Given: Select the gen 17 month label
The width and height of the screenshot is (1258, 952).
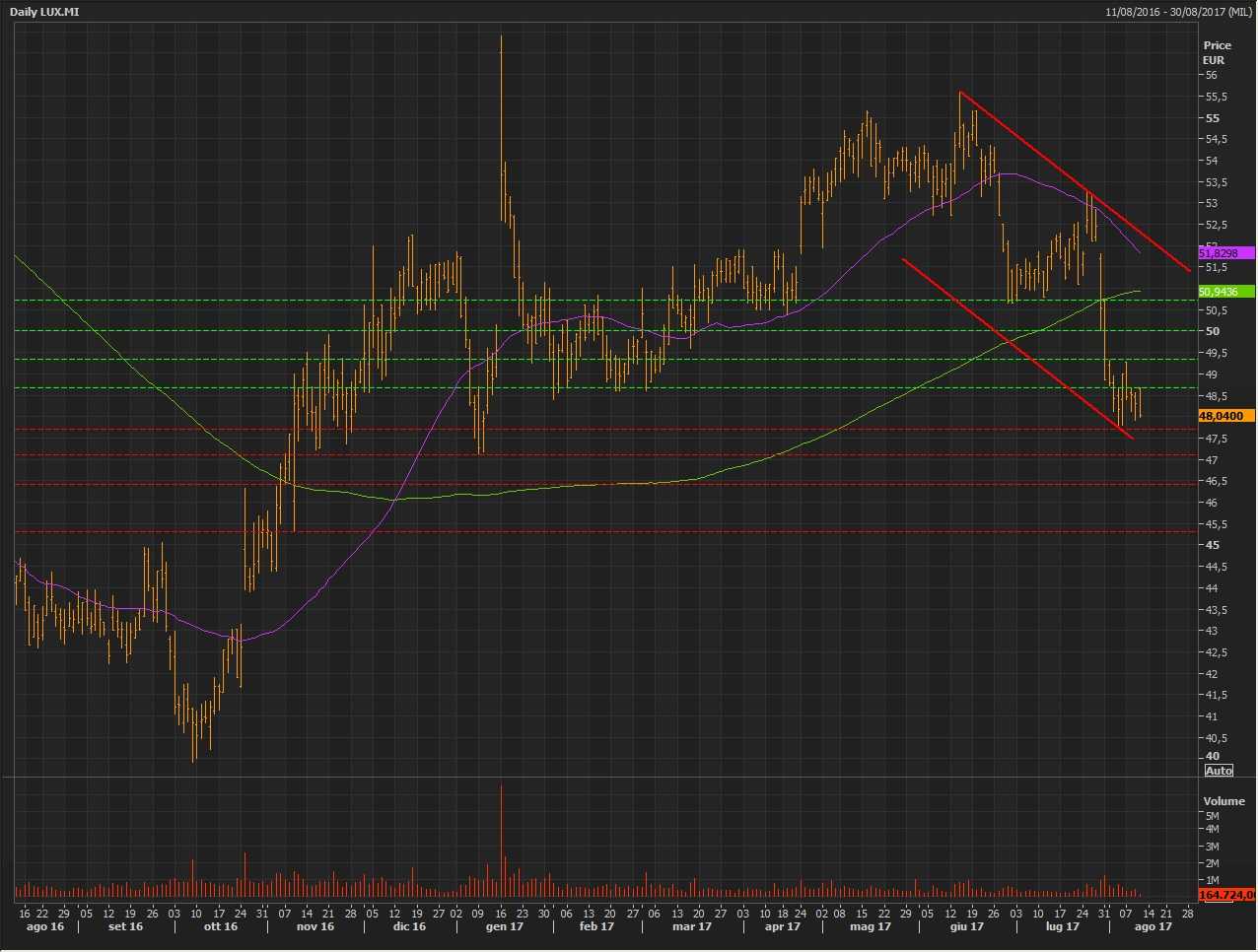Looking at the screenshot, I should pyautogui.click(x=504, y=926).
